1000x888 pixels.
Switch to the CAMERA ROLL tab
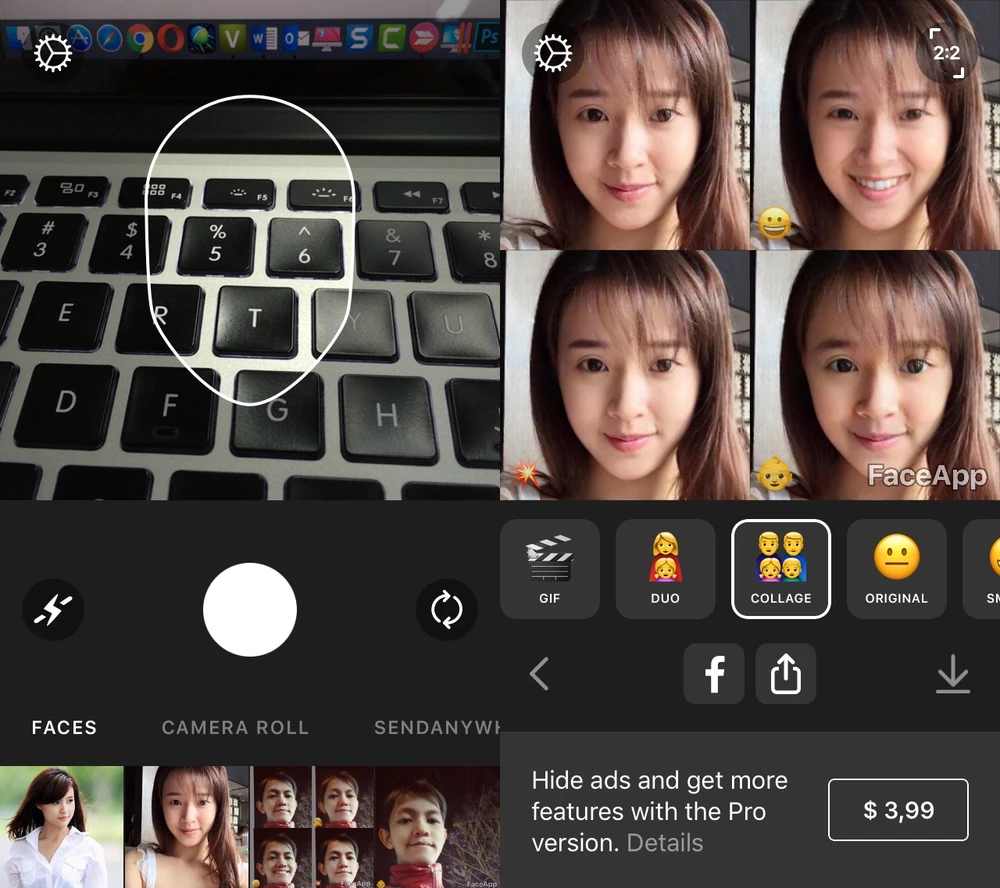point(235,728)
